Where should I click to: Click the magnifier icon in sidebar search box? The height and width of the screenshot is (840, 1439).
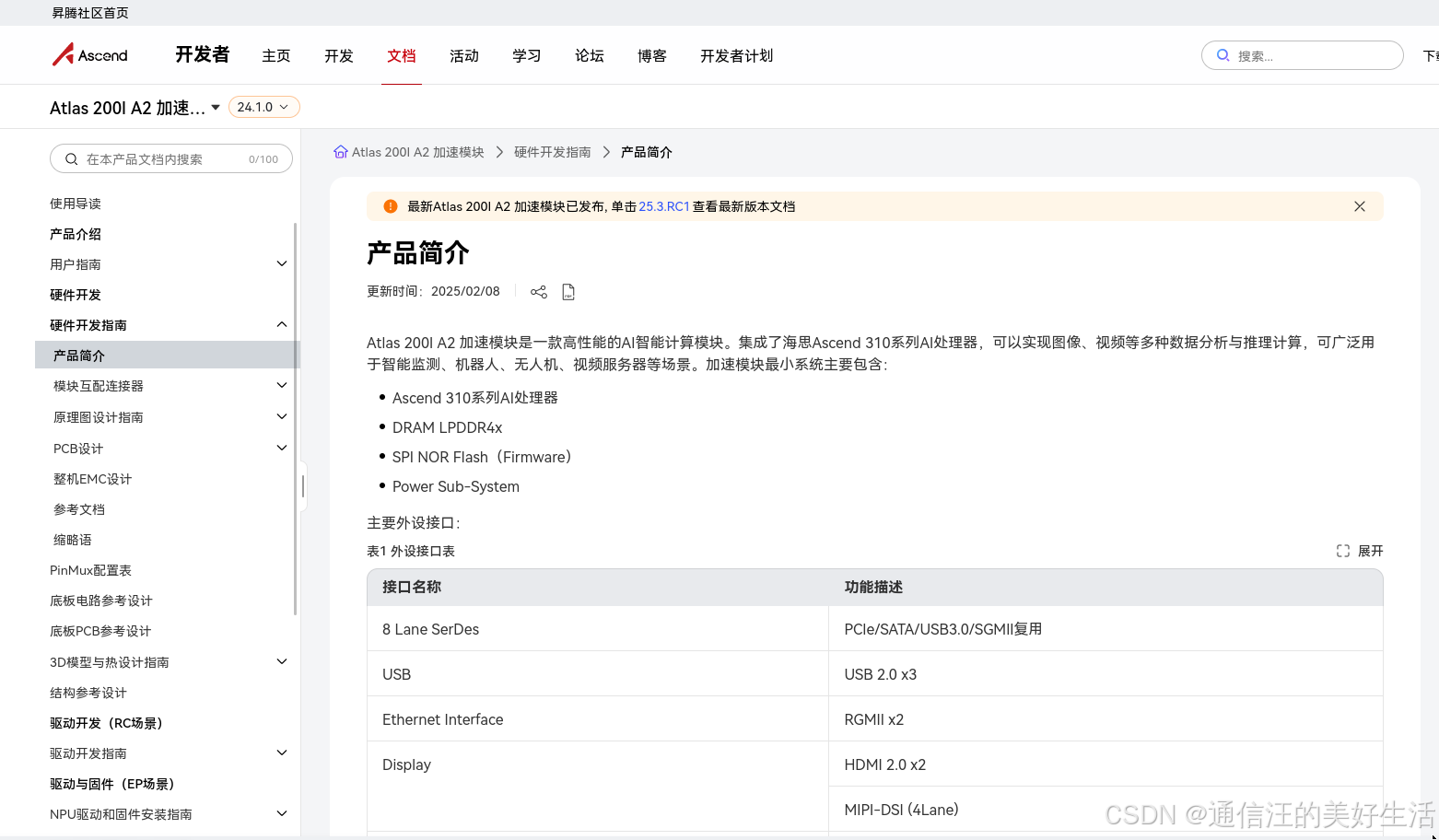pyautogui.click(x=71, y=158)
